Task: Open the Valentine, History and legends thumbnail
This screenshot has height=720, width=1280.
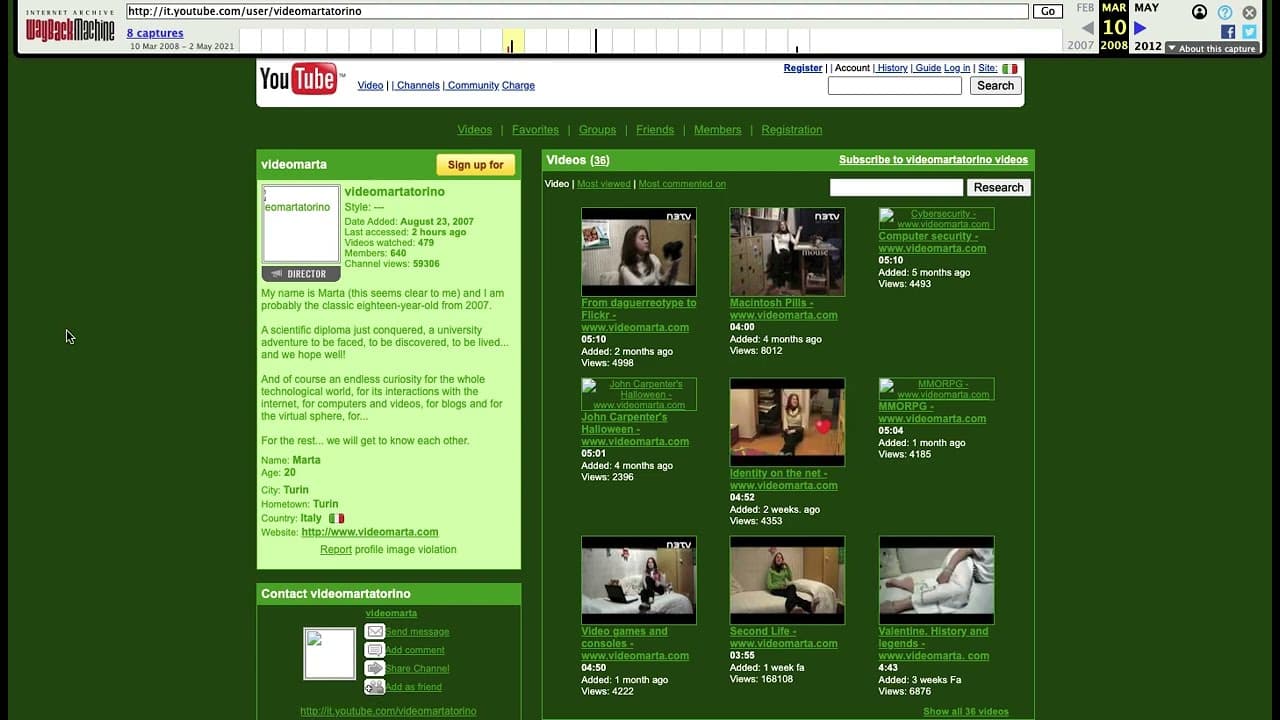Action: (x=936, y=580)
